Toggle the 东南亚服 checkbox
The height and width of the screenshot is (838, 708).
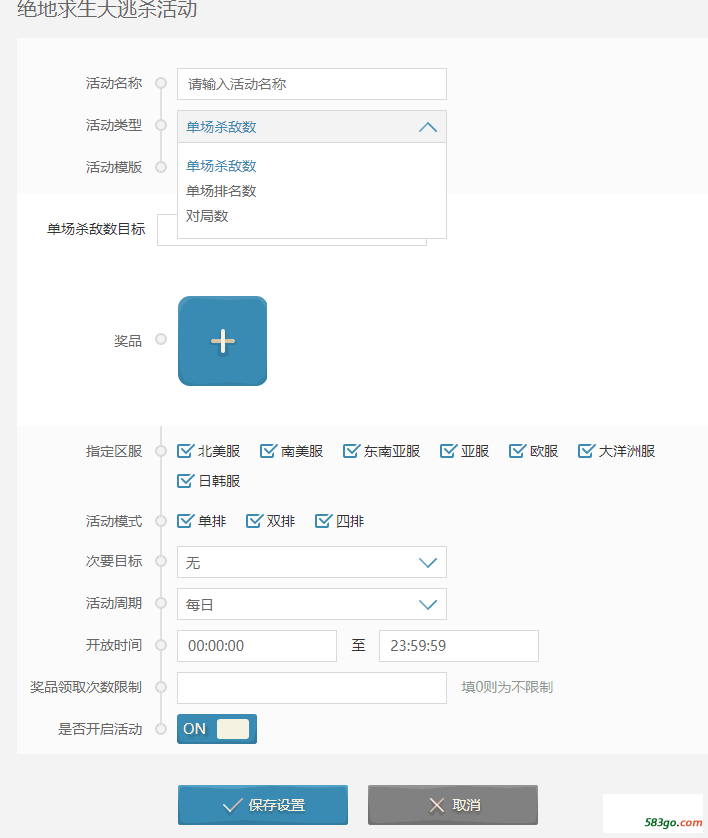coord(351,451)
